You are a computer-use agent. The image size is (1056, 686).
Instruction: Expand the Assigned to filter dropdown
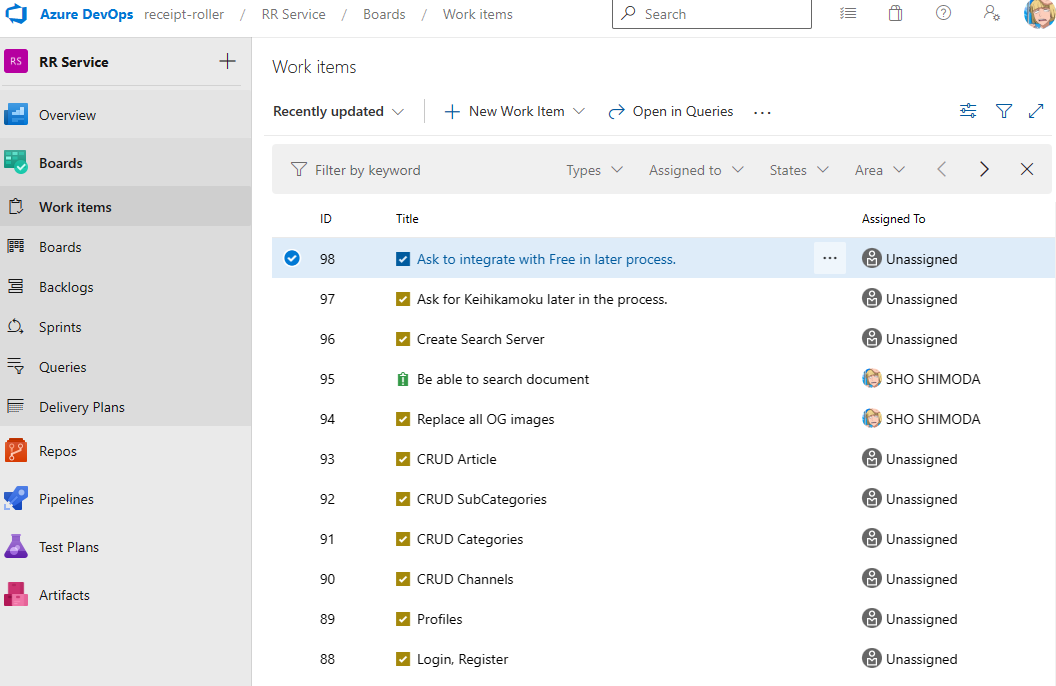pyautogui.click(x=695, y=169)
